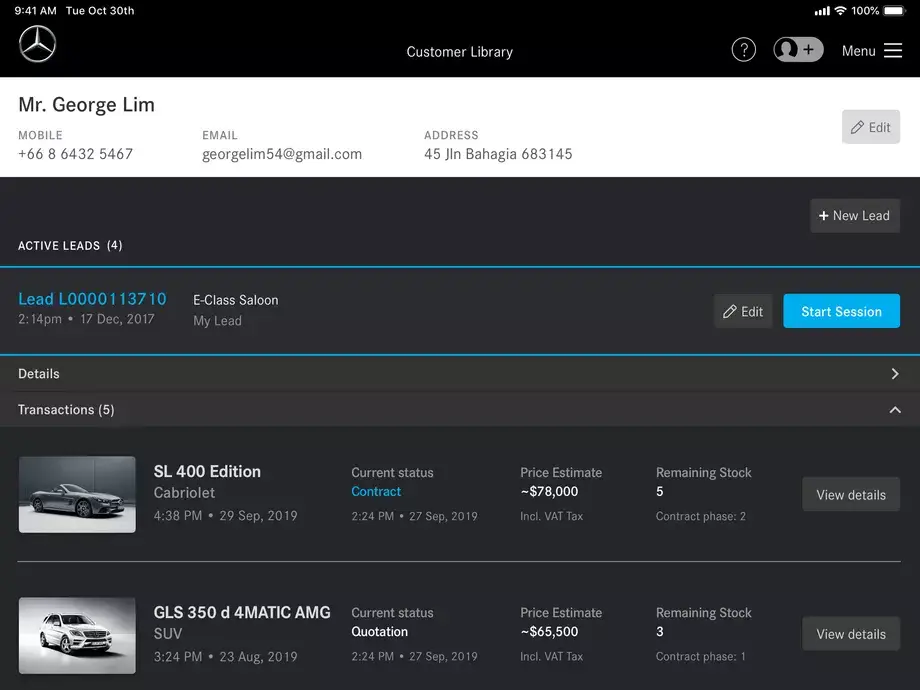Tap address 45 Jln Bahagia 683145
Viewport: 920px width, 690px height.
pyautogui.click(x=498, y=154)
